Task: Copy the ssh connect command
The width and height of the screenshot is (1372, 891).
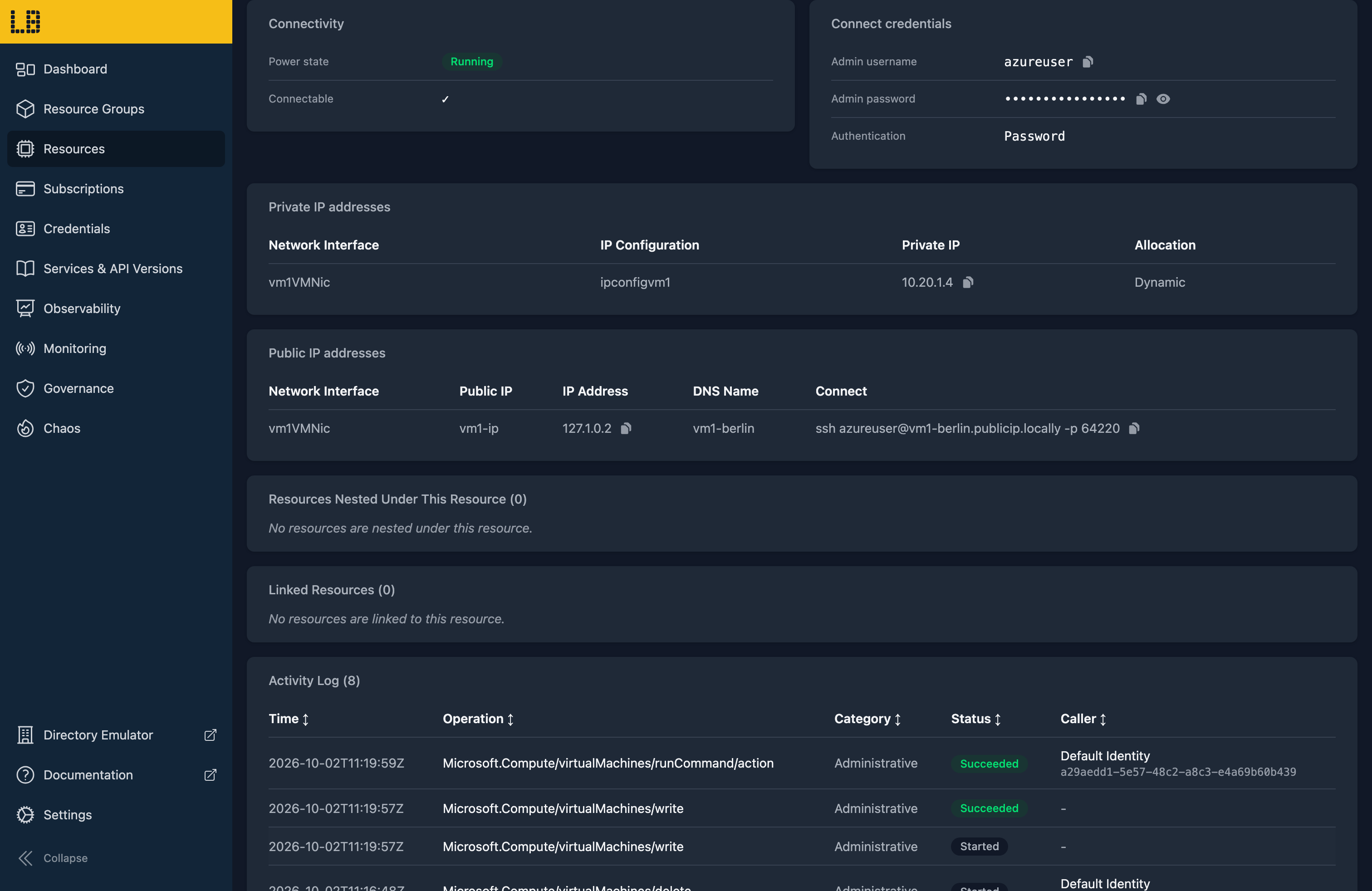Action: click(1135, 428)
